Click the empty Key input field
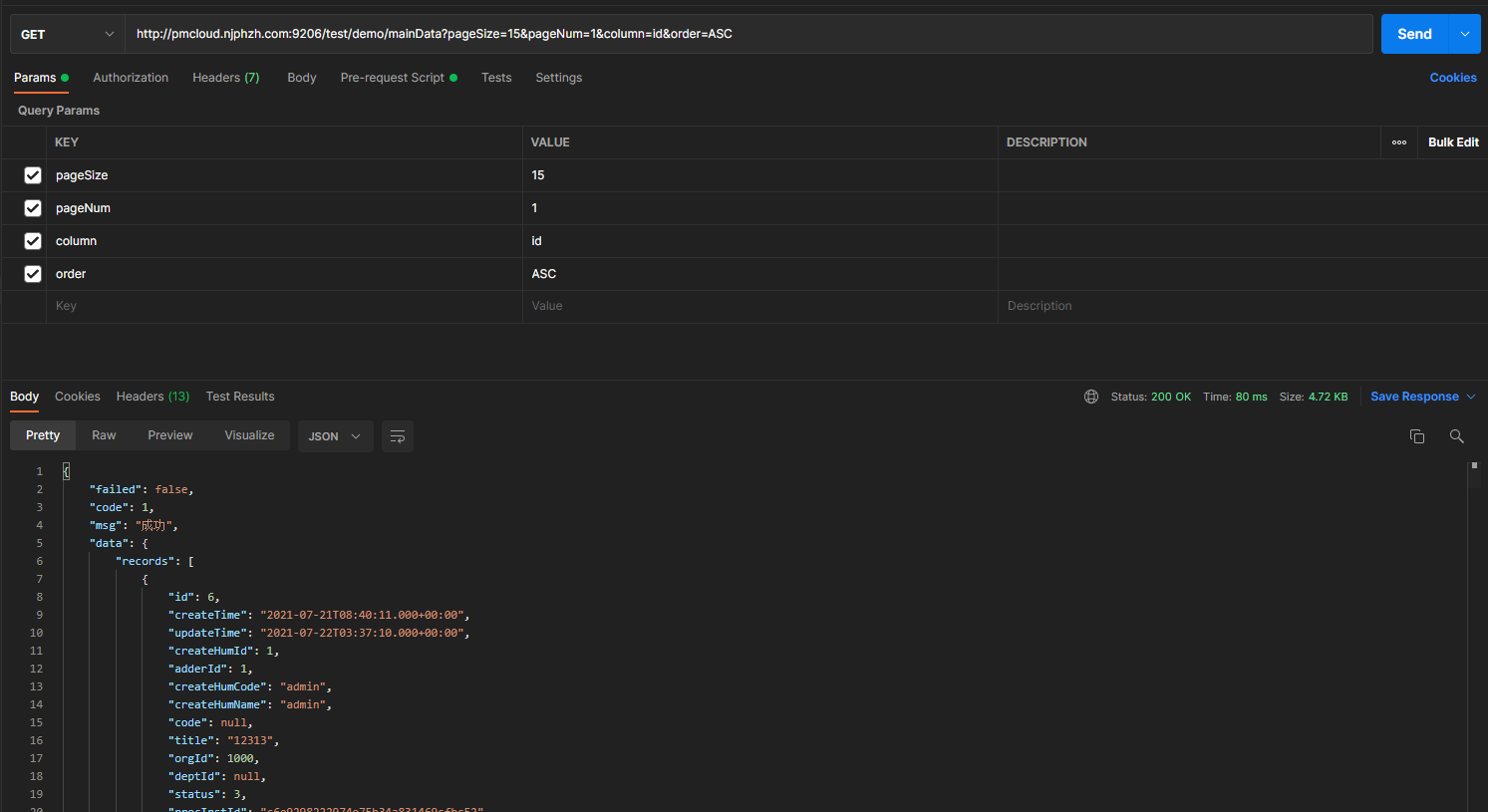Image resolution: width=1488 pixels, height=812 pixels. [x=284, y=306]
